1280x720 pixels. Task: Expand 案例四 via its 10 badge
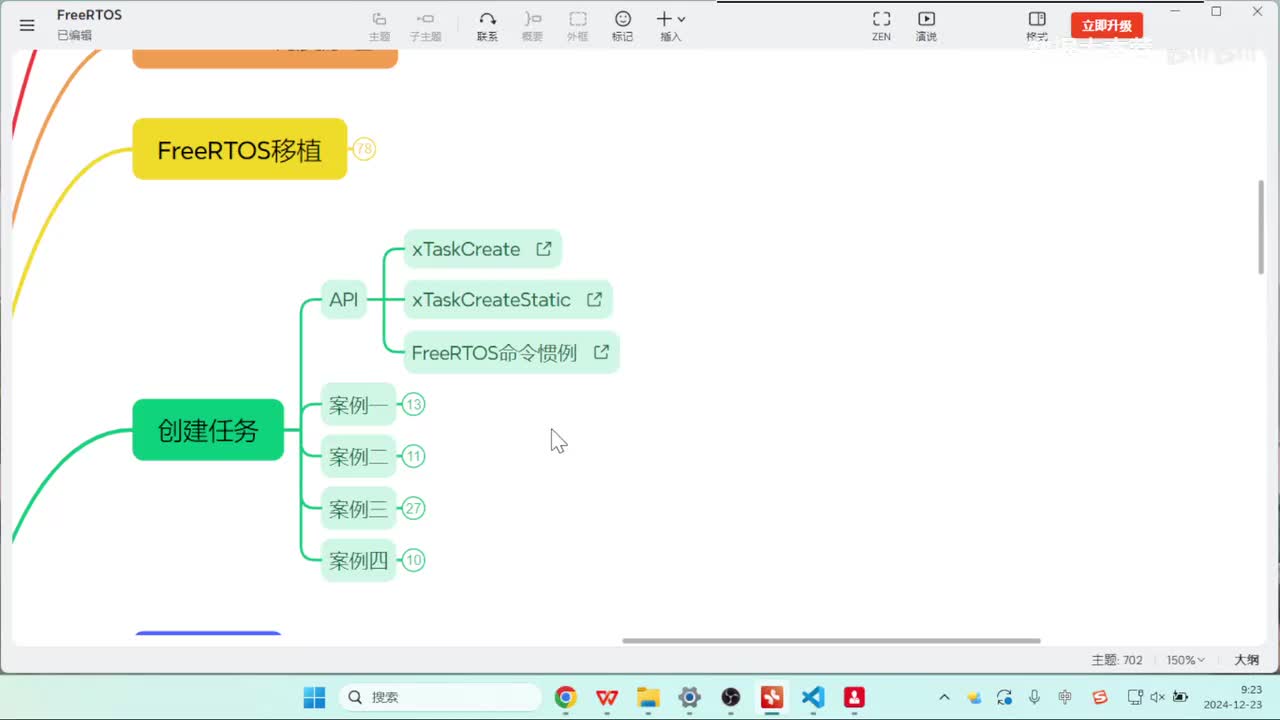coord(413,561)
